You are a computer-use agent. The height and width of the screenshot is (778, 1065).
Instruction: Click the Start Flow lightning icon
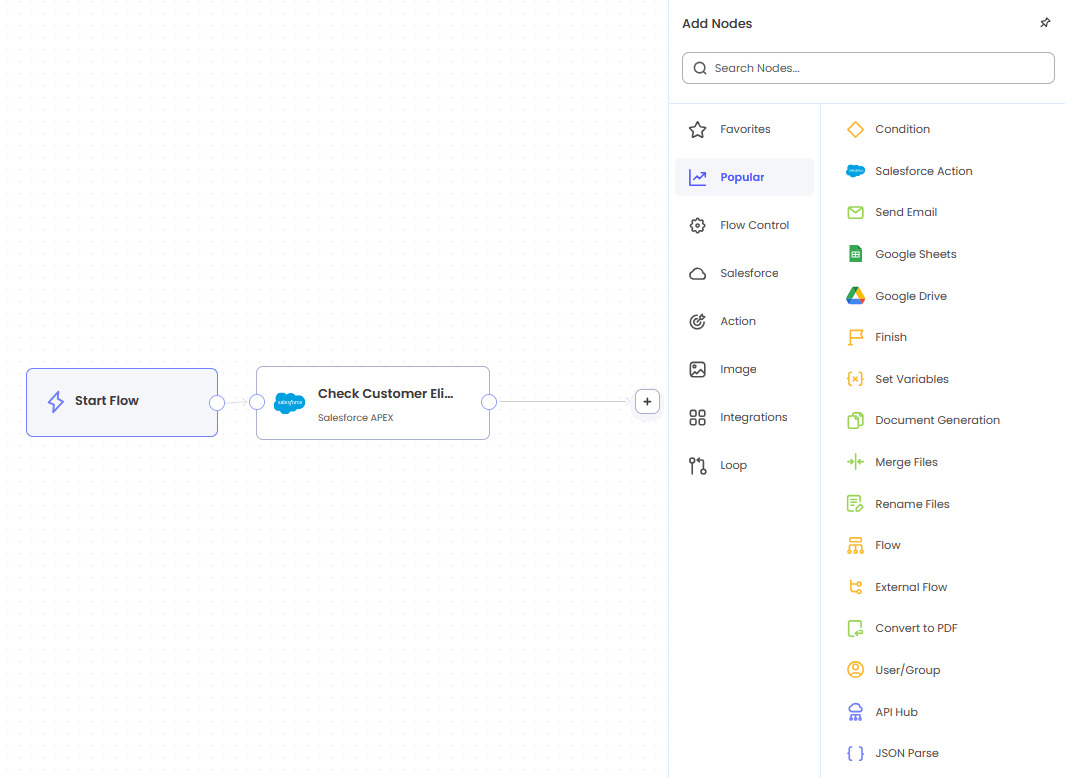[x=56, y=402]
